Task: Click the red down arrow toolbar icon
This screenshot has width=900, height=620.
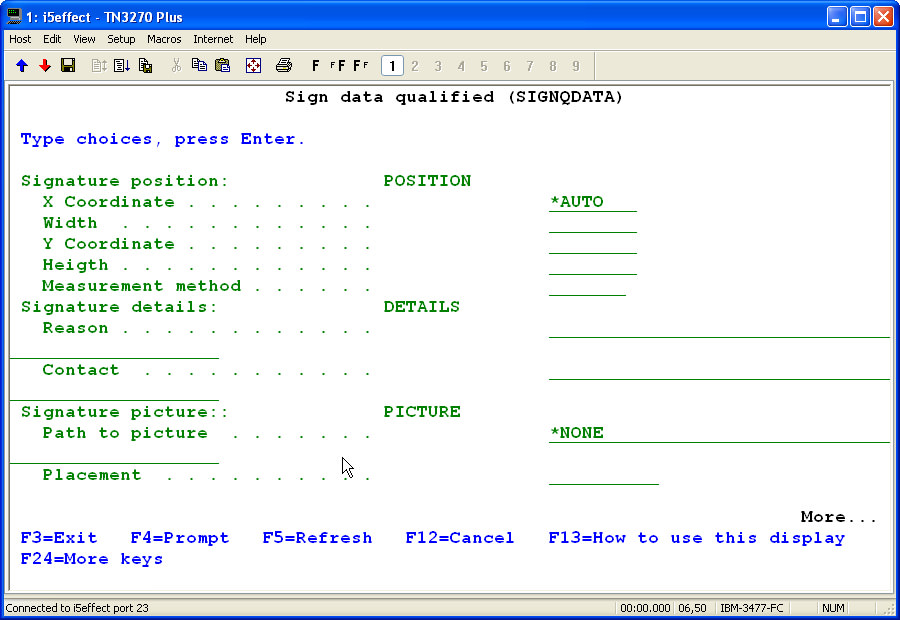Action: [x=45, y=66]
